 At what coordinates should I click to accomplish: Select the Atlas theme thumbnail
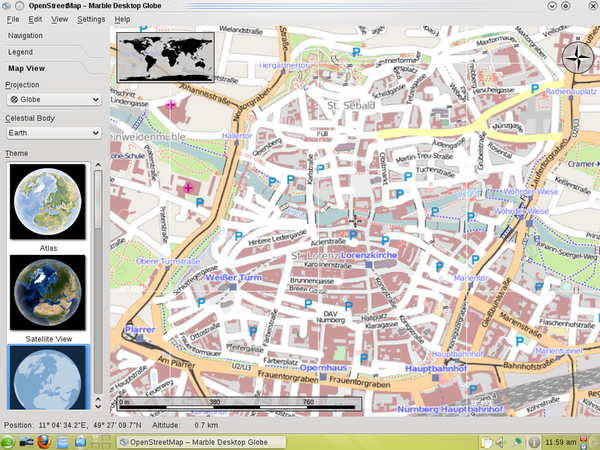click(48, 202)
